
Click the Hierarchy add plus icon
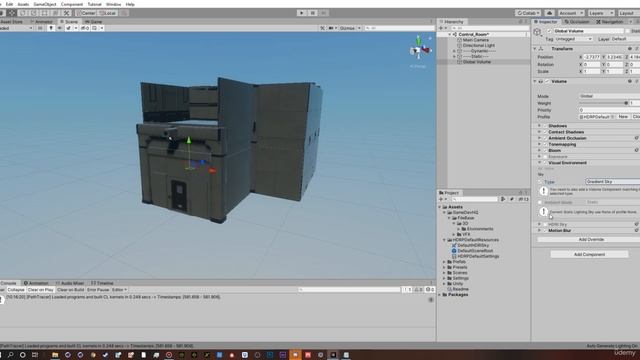click(x=441, y=28)
